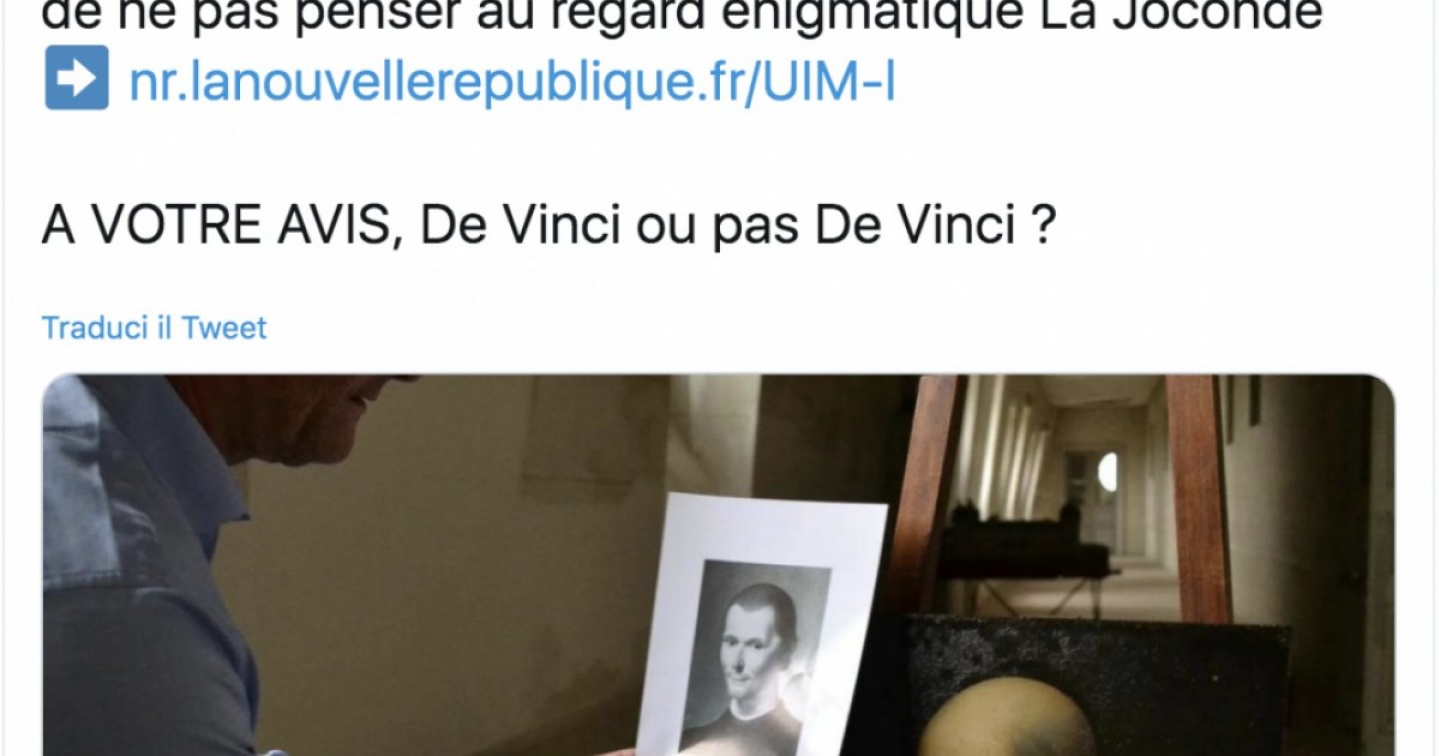Viewport: 1440px width, 756px height.
Task: Click the bright window in the corridor
Action: coord(1107,472)
